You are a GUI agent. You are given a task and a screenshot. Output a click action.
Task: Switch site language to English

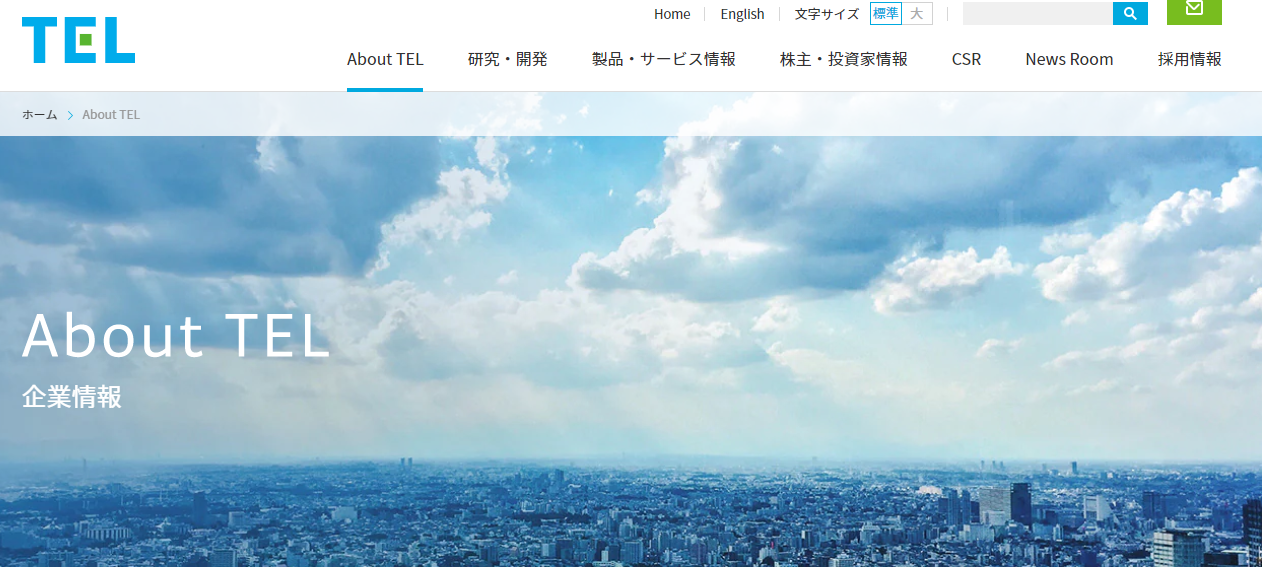[742, 14]
